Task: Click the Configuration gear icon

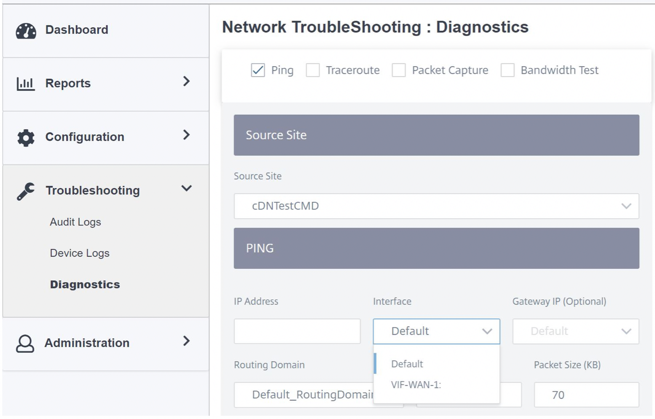Action: click(x=25, y=137)
